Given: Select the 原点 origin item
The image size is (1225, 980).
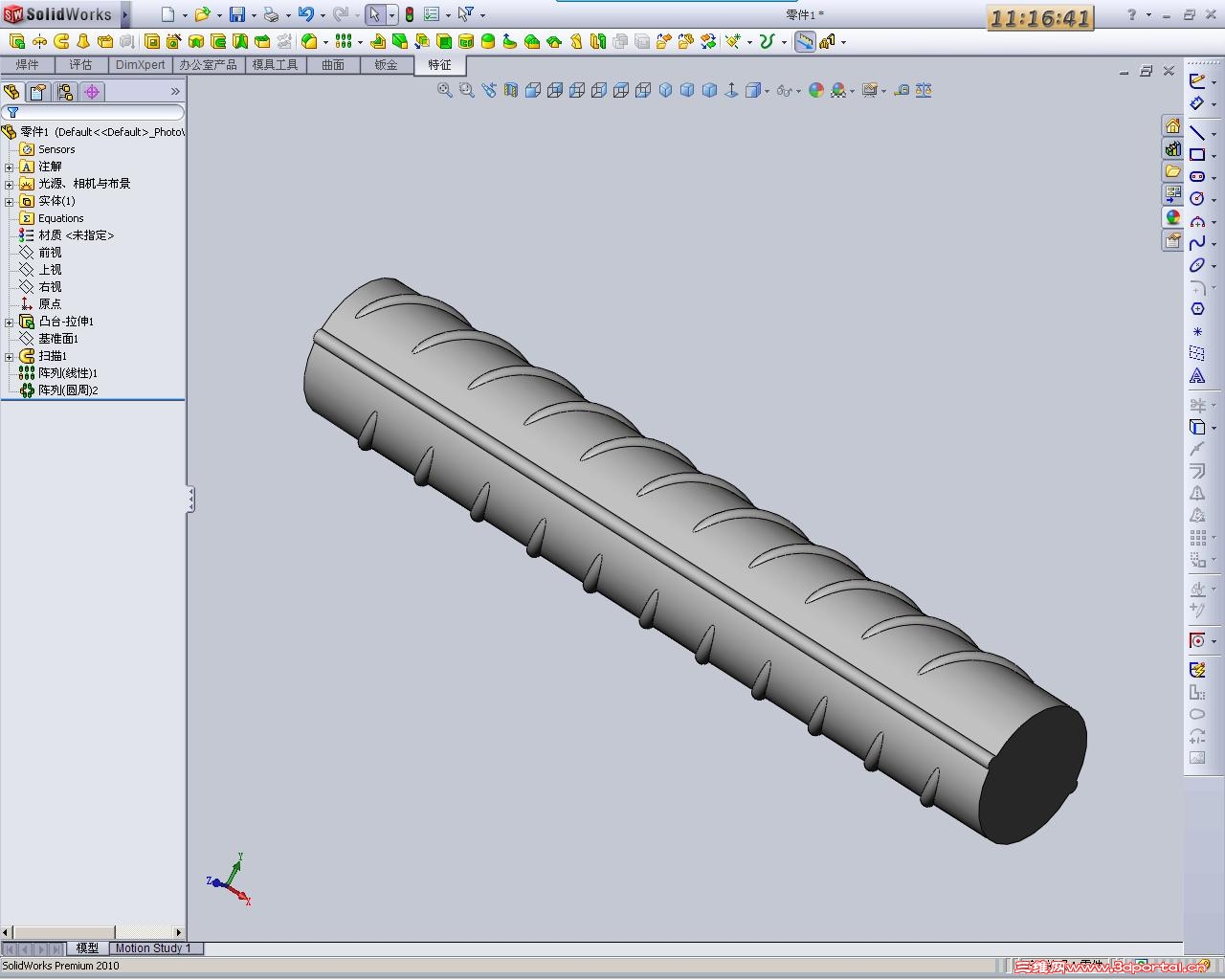Looking at the screenshot, I should tap(40, 304).
